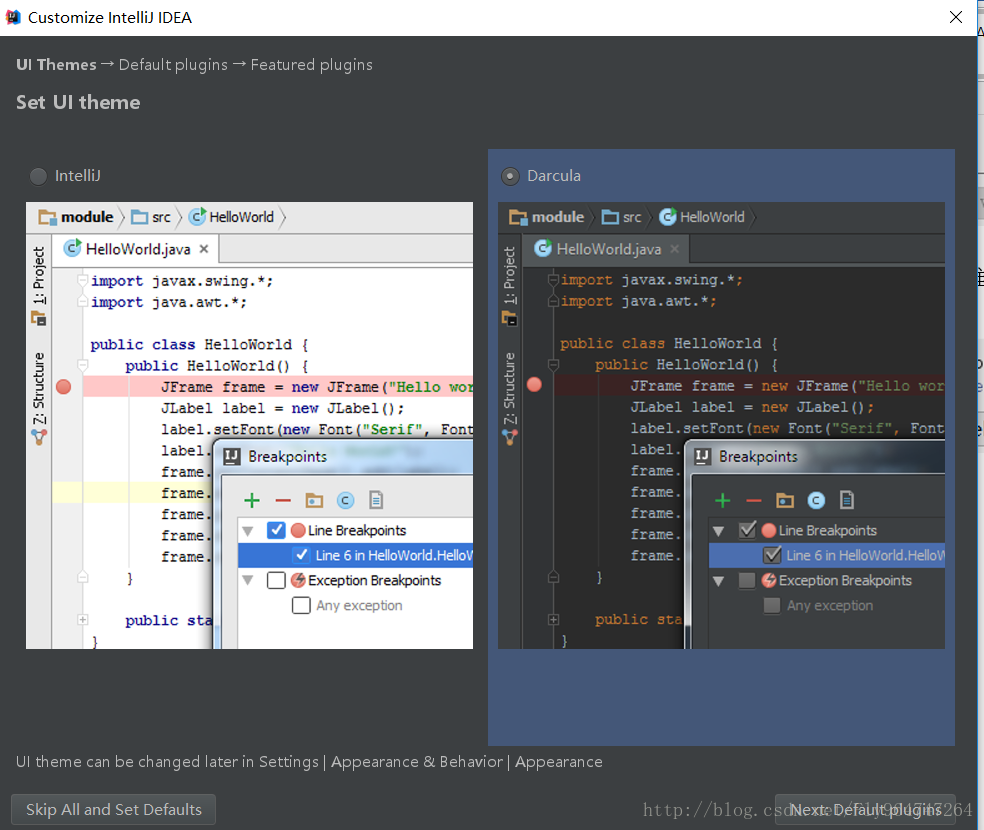The width and height of the screenshot is (984, 830).
Task: Click the IntelliJ theme preview image
Action: 249,425
